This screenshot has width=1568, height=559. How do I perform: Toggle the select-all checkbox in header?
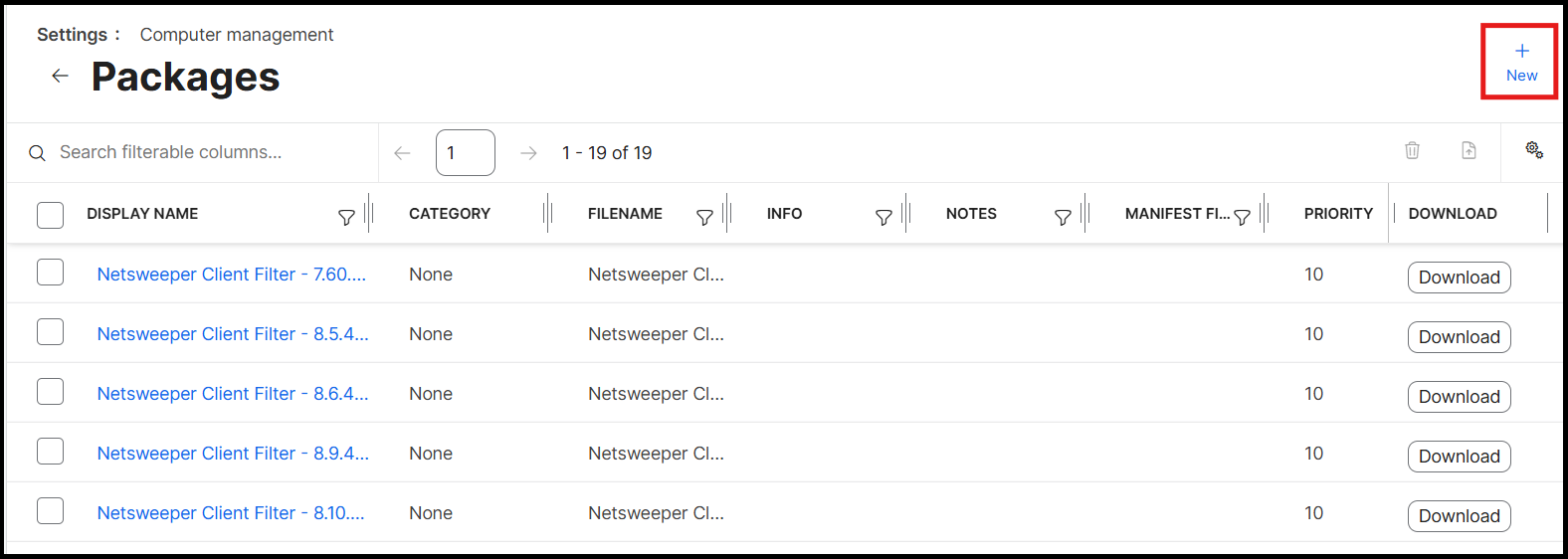[x=50, y=215]
